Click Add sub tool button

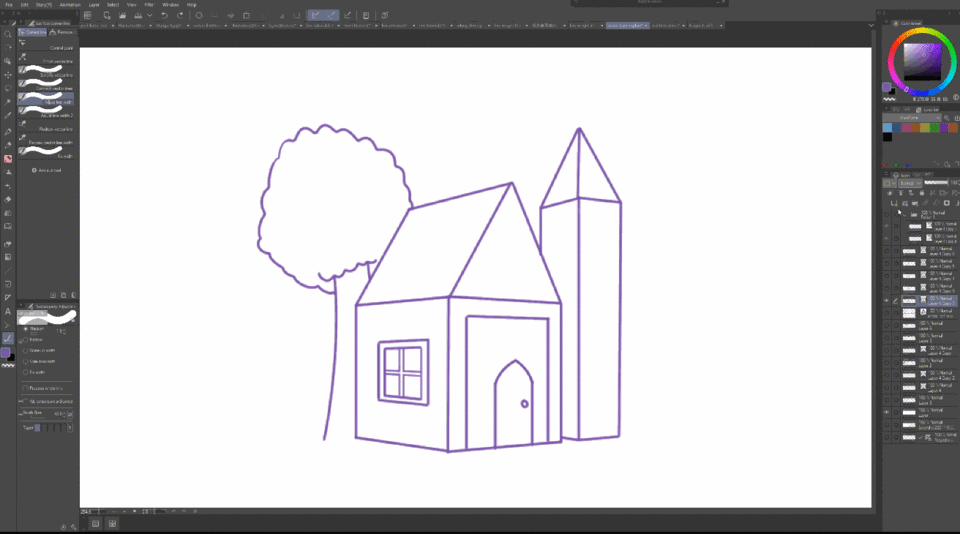pos(46,170)
